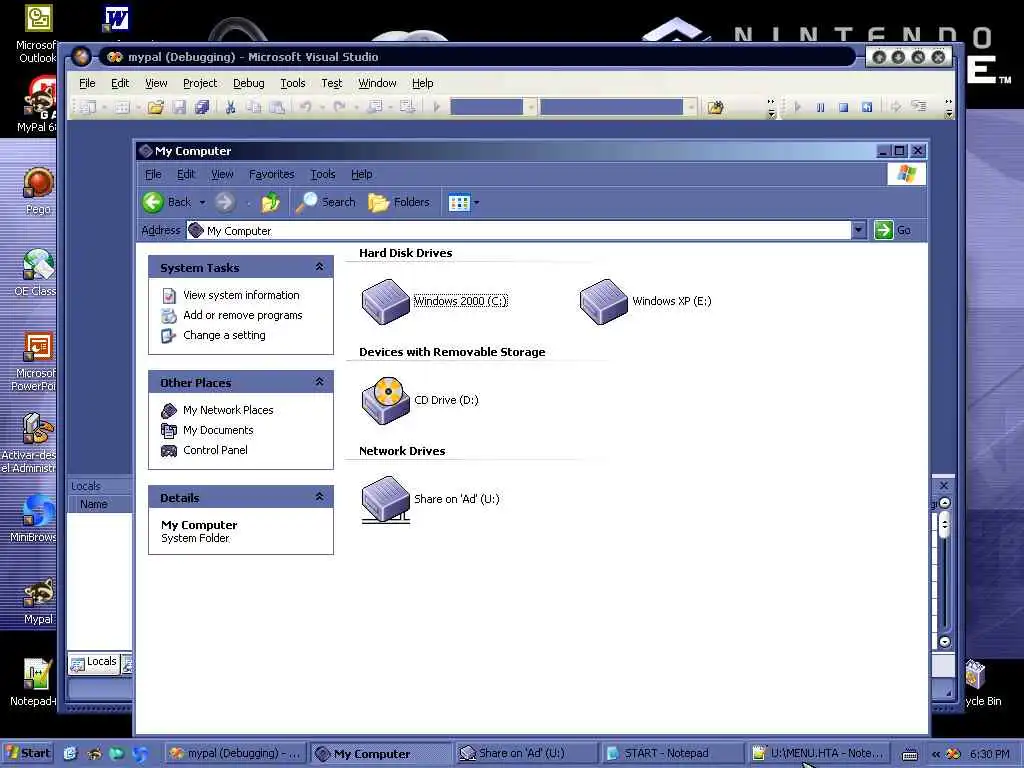Open My Computer Favorites menu
Viewport: 1024px width, 768px height.
[272, 174]
